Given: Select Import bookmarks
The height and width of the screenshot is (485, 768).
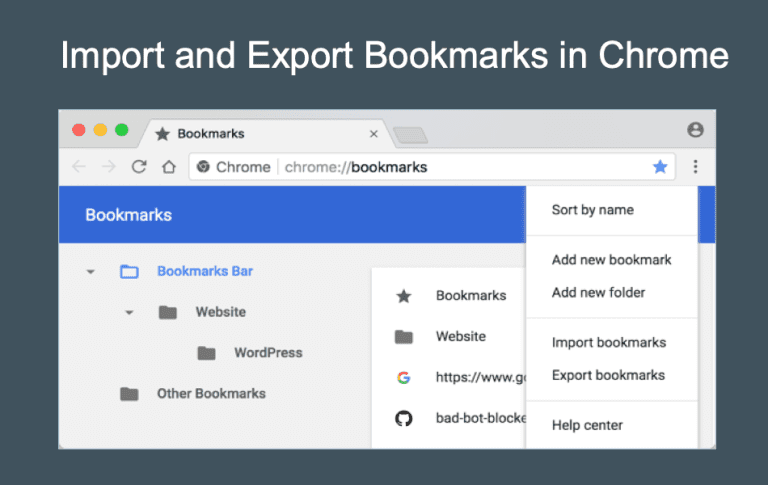Looking at the screenshot, I should click(609, 342).
